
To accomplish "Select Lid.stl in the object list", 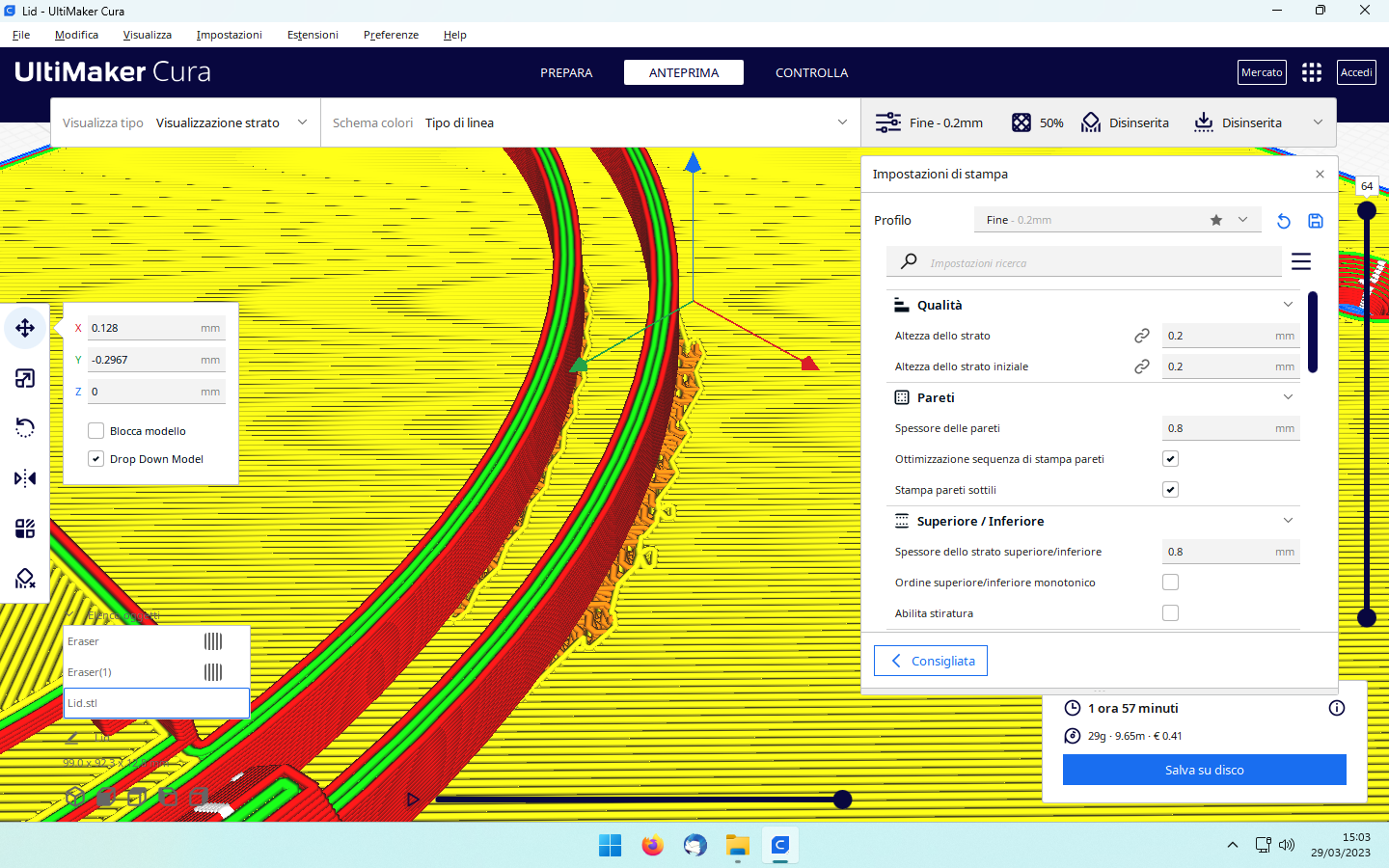I will tap(156, 703).
